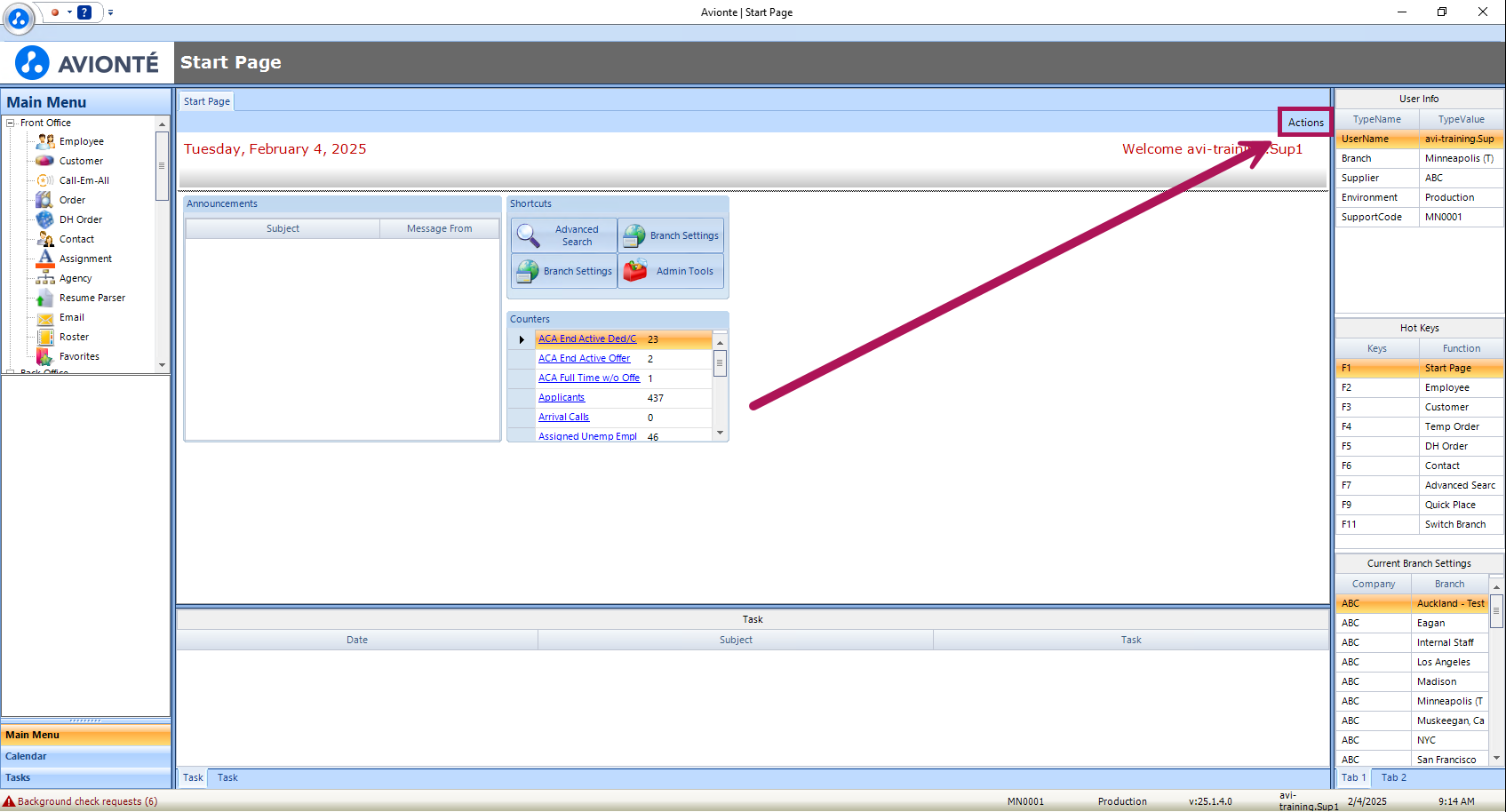Switch to Tab 2 in right panel
The width and height of the screenshot is (1506, 812).
pyautogui.click(x=1393, y=777)
